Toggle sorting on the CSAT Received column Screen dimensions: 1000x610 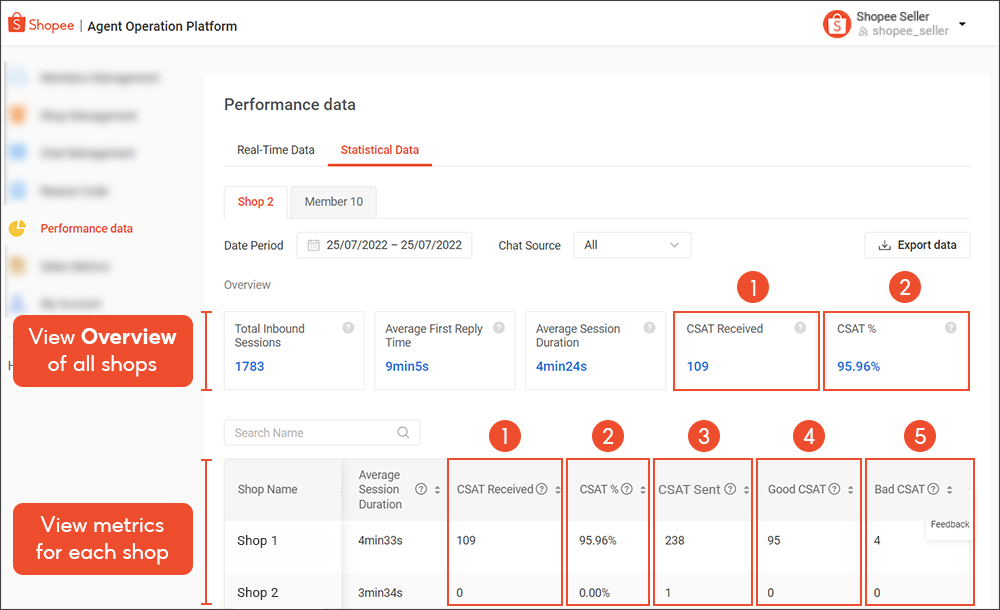(558, 488)
